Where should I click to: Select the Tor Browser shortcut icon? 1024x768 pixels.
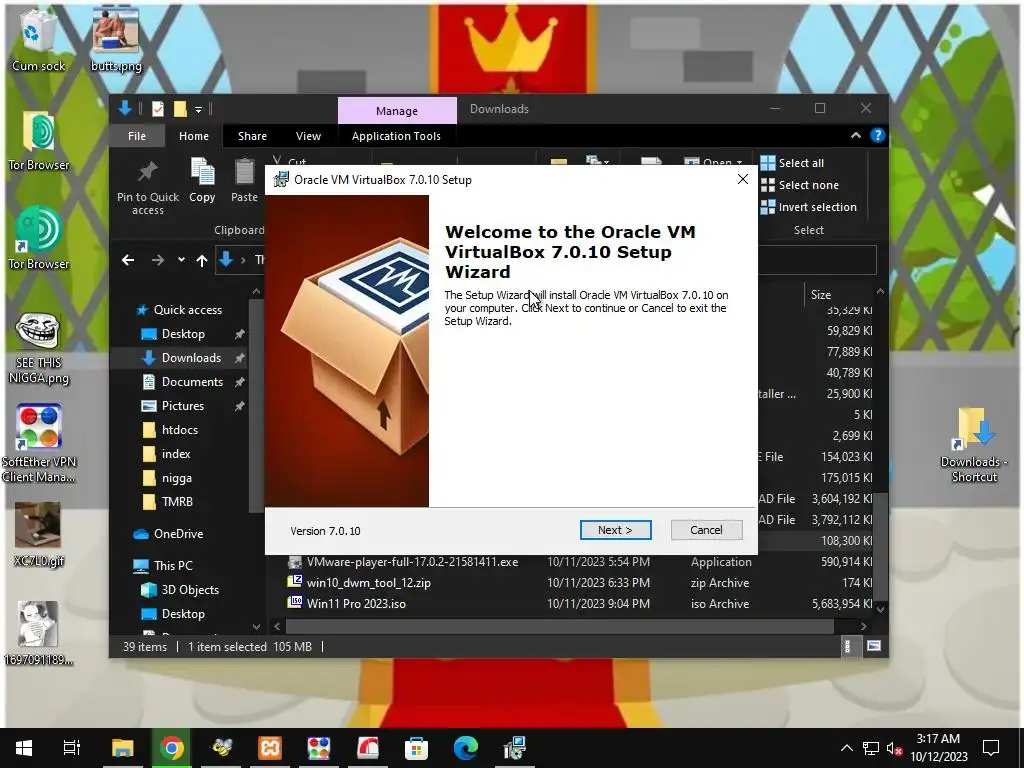pos(39,239)
